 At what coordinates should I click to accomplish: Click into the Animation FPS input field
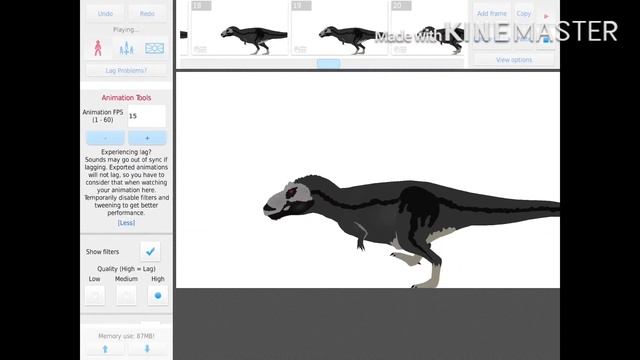(147, 116)
